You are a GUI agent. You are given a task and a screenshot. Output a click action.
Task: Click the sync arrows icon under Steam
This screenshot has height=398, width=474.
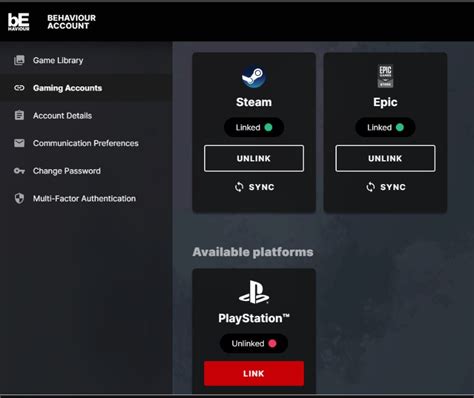click(239, 187)
